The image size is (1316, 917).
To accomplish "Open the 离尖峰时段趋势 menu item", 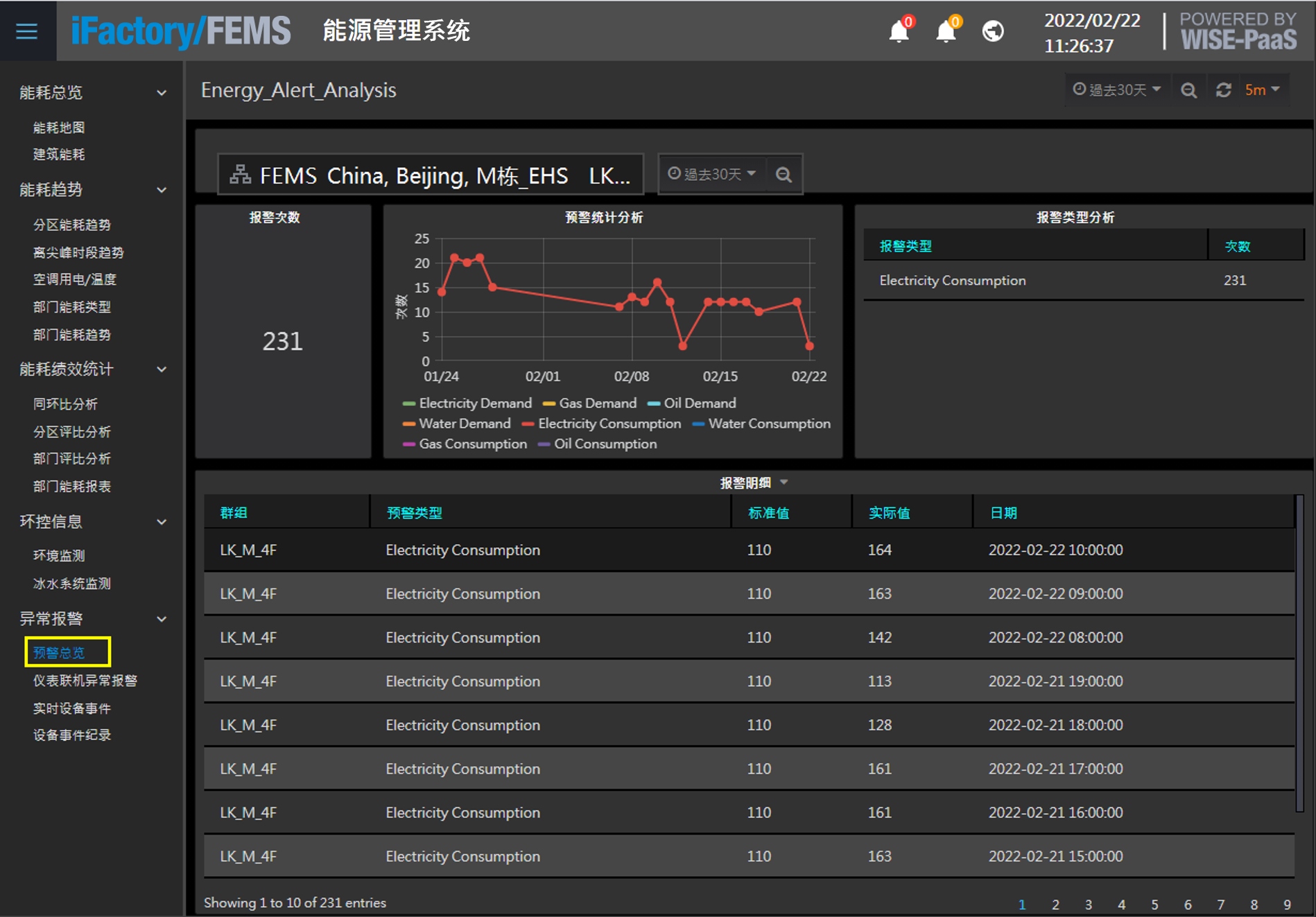I will coord(78,252).
